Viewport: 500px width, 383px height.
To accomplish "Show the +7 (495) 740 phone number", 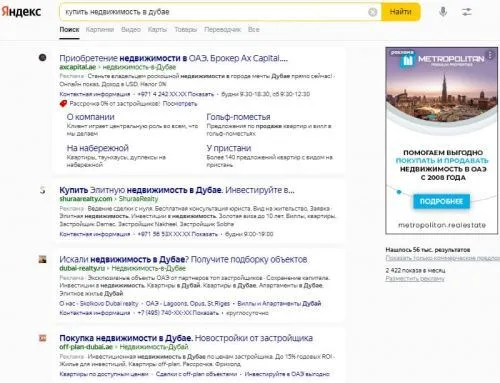I will [178, 313].
